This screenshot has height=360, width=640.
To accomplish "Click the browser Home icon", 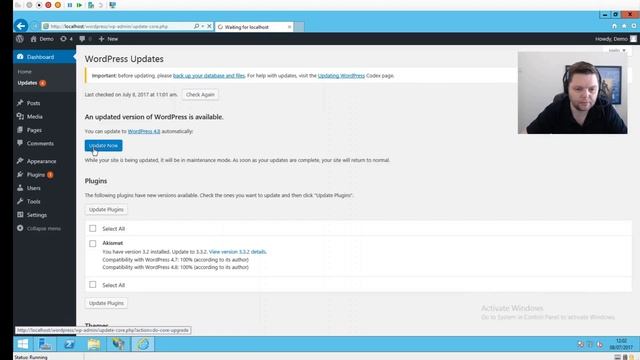I will tap(614, 26).
